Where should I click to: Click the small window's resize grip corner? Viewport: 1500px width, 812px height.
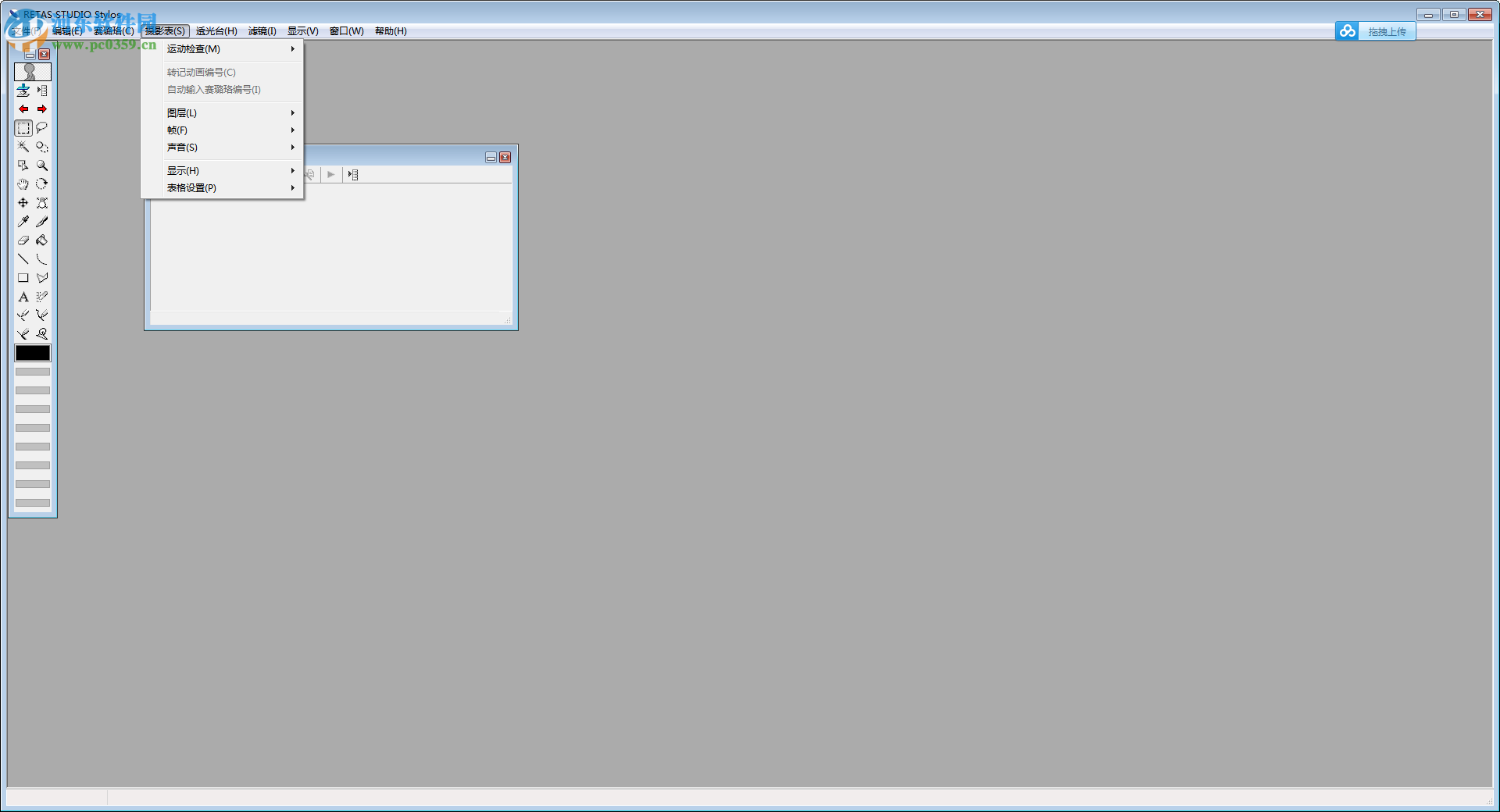[507, 319]
